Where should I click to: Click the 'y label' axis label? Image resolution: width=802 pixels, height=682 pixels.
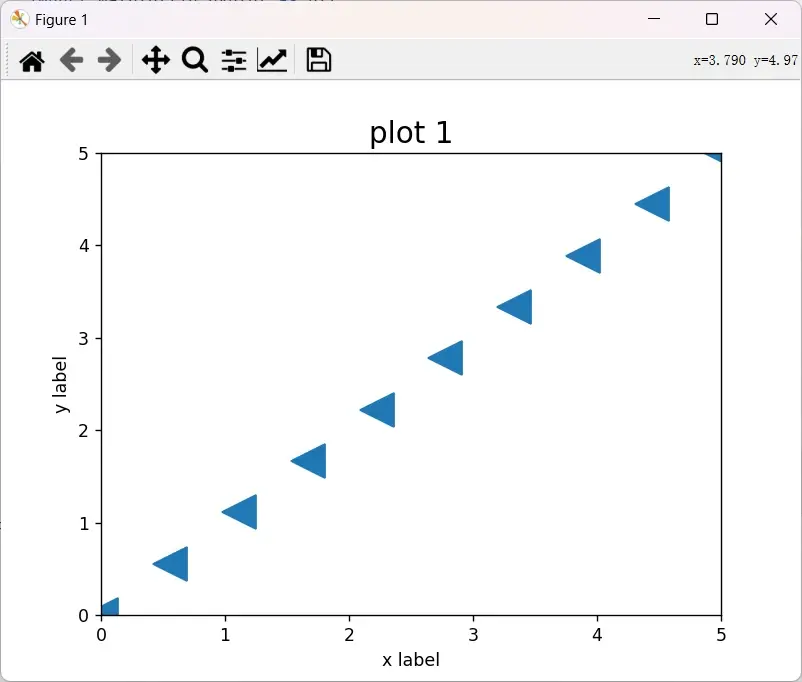pos(60,385)
